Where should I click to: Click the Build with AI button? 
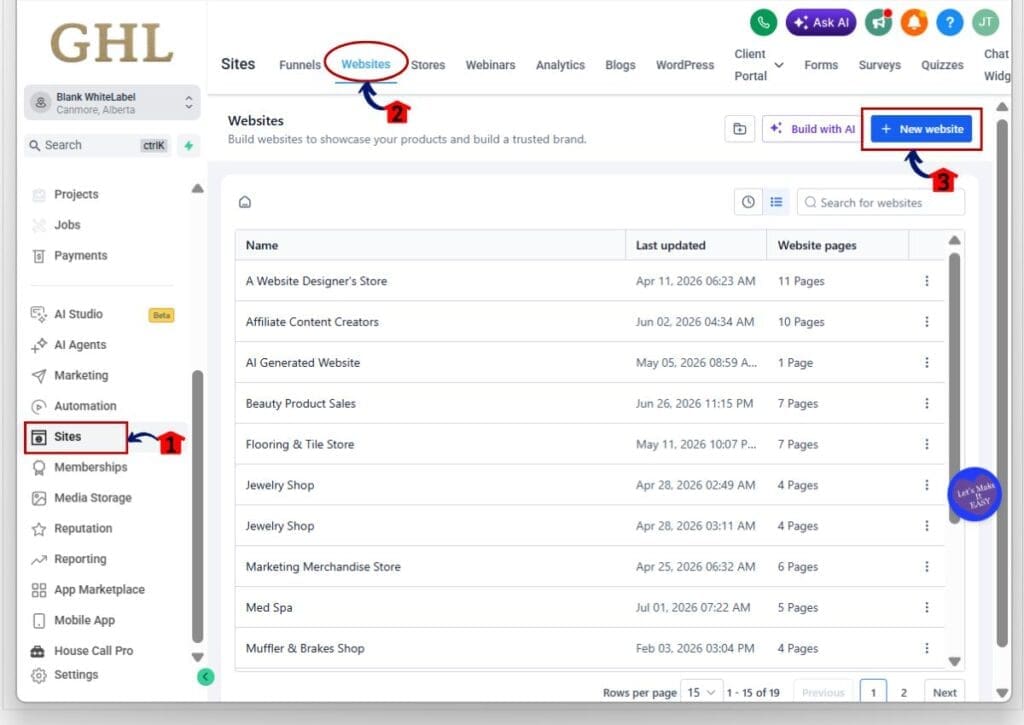[812, 129]
